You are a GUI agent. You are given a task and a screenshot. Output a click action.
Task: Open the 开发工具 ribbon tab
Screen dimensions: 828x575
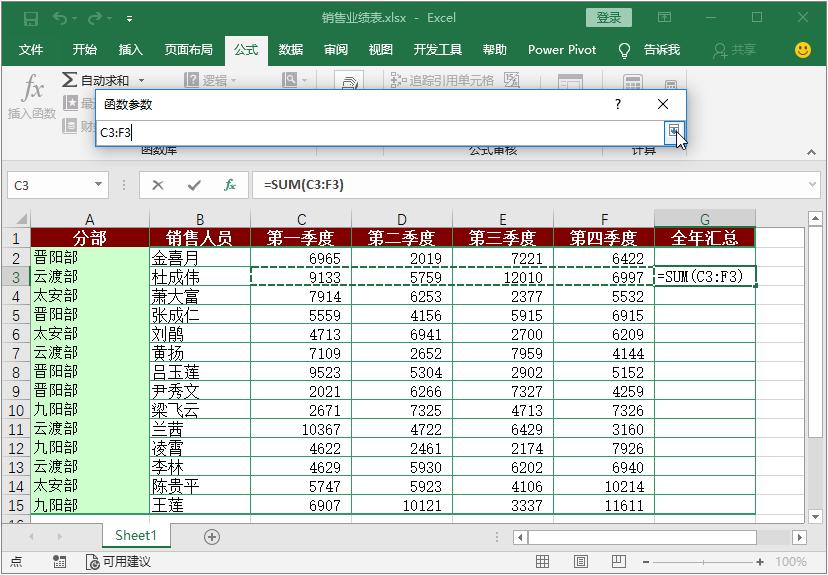click(x=438, y=50)
